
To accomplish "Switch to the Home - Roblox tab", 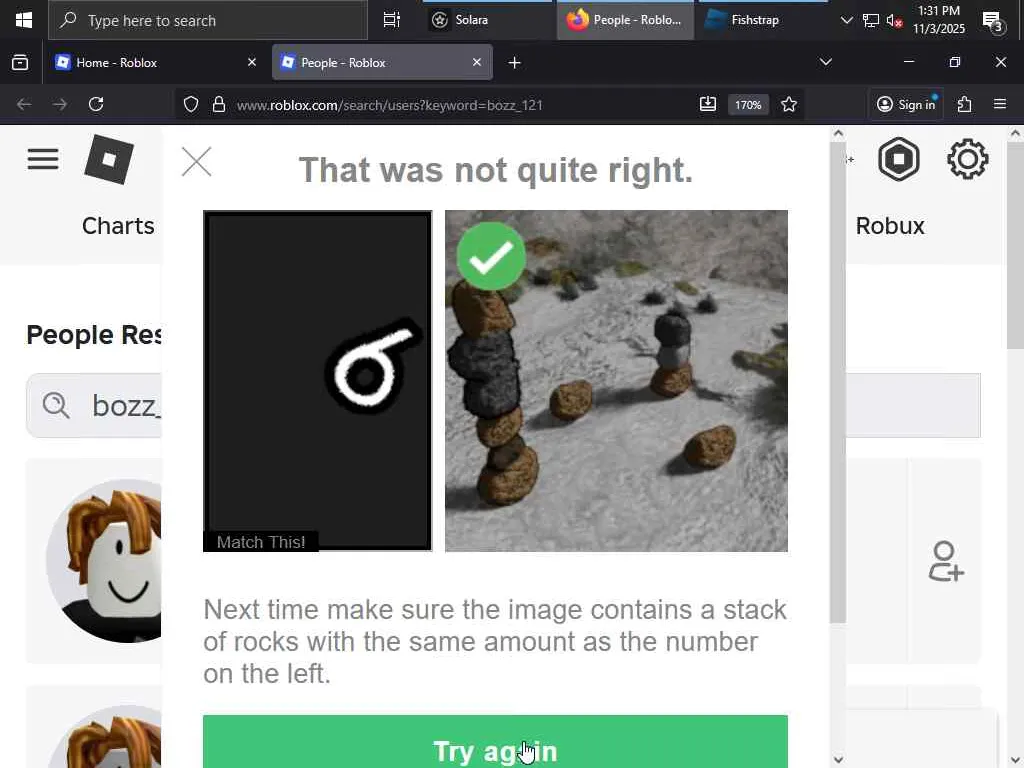I will tap(155, 63).
